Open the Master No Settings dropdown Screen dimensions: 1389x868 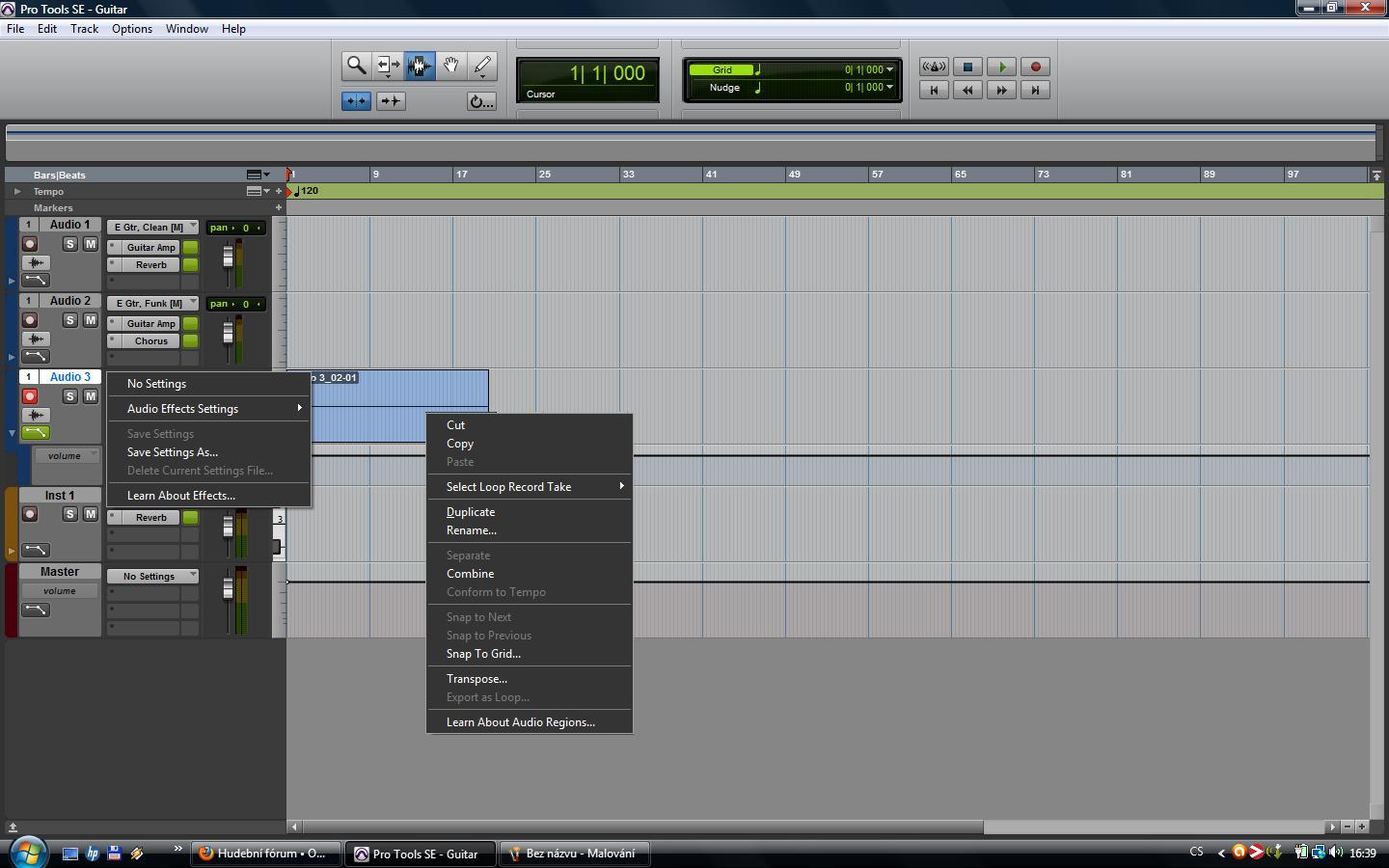point(152,576)
